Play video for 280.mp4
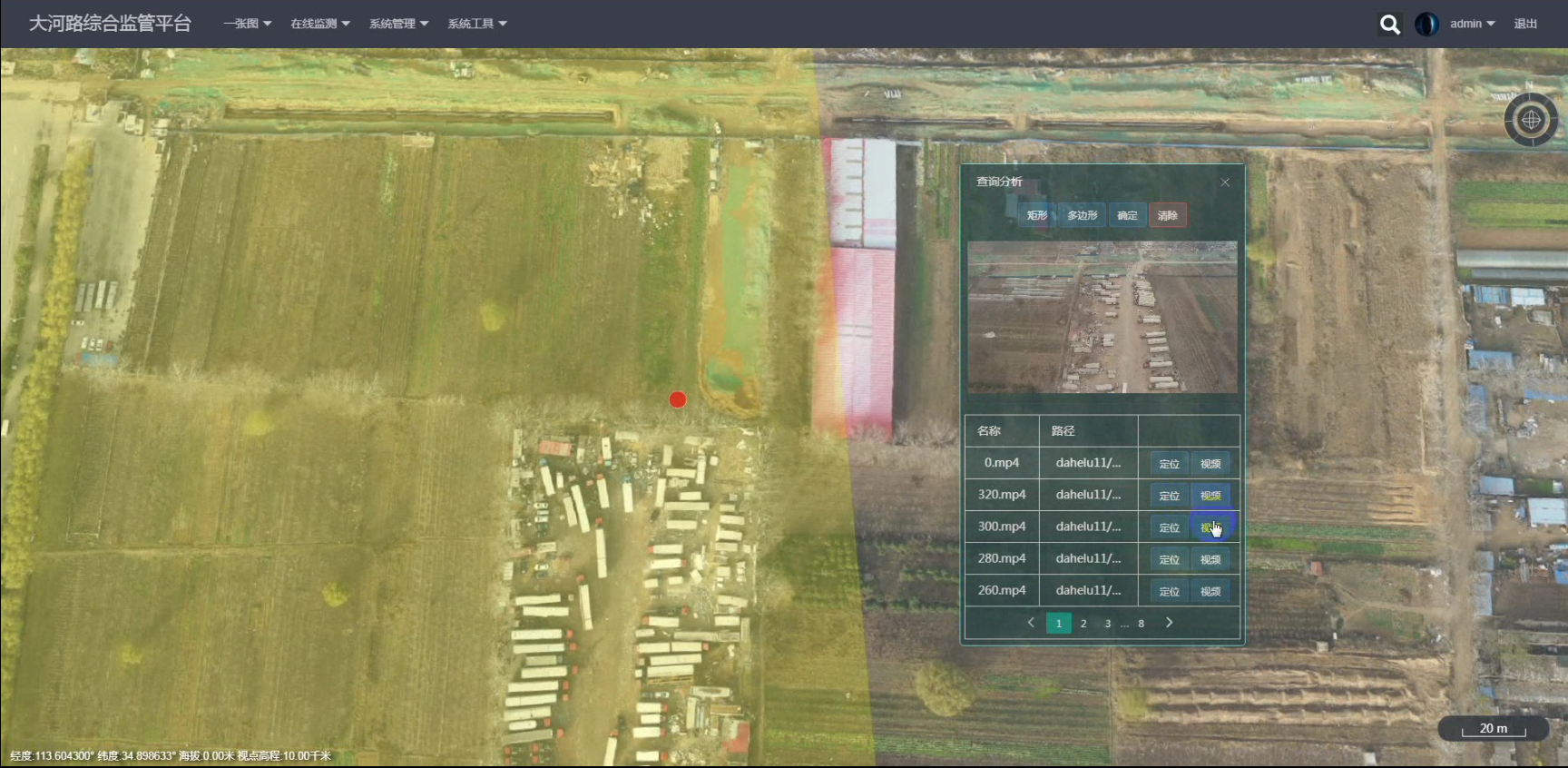 (x=1210, y=559)
